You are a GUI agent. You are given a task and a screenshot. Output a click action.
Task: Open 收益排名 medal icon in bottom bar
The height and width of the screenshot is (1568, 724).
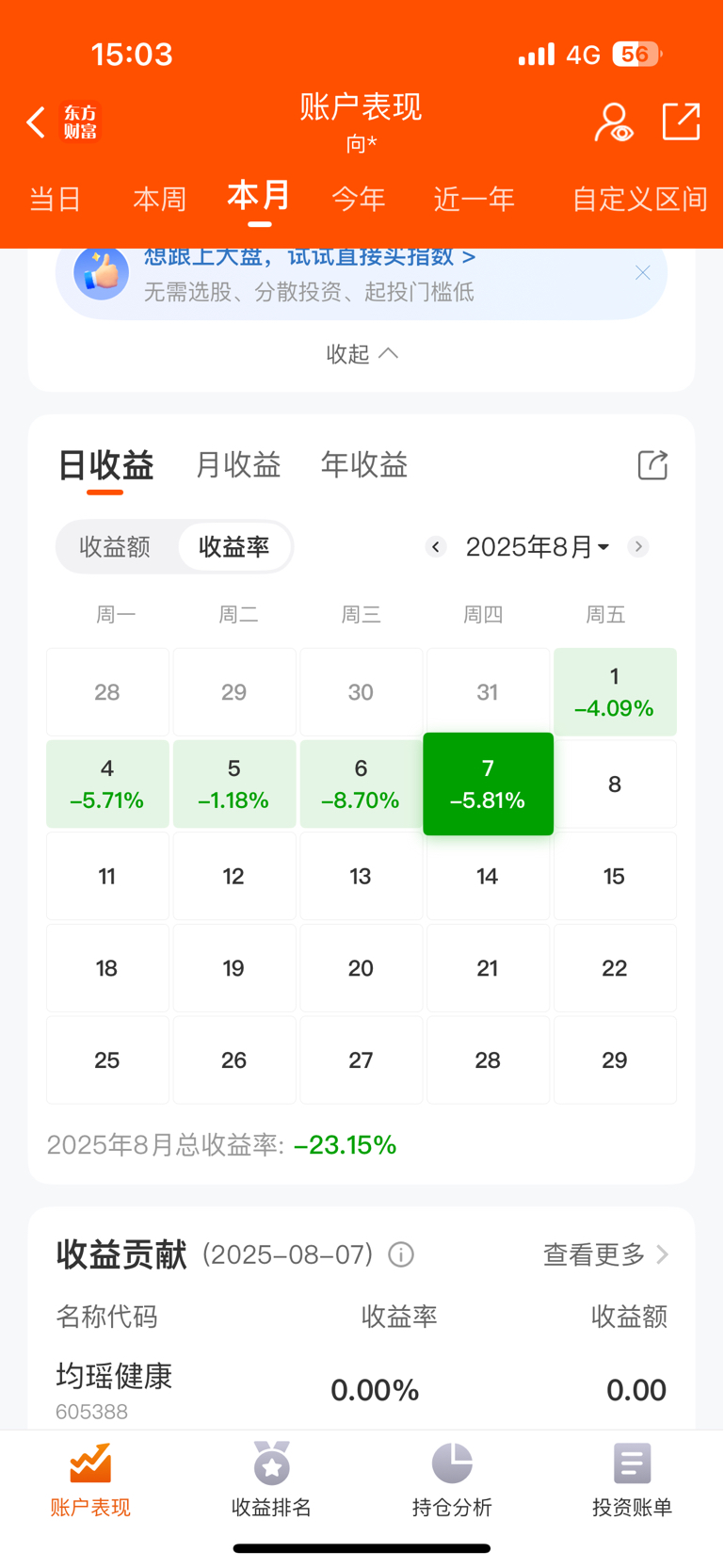[x=271, y=1463]
